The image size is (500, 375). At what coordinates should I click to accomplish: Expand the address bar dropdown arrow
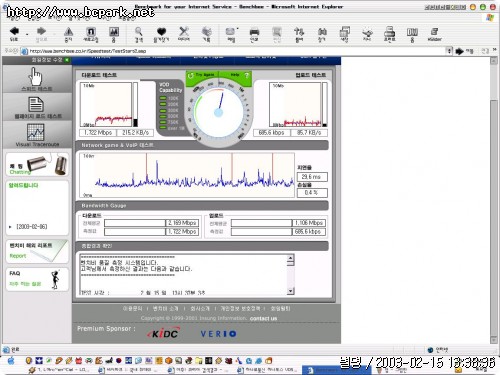pos(449,51)
